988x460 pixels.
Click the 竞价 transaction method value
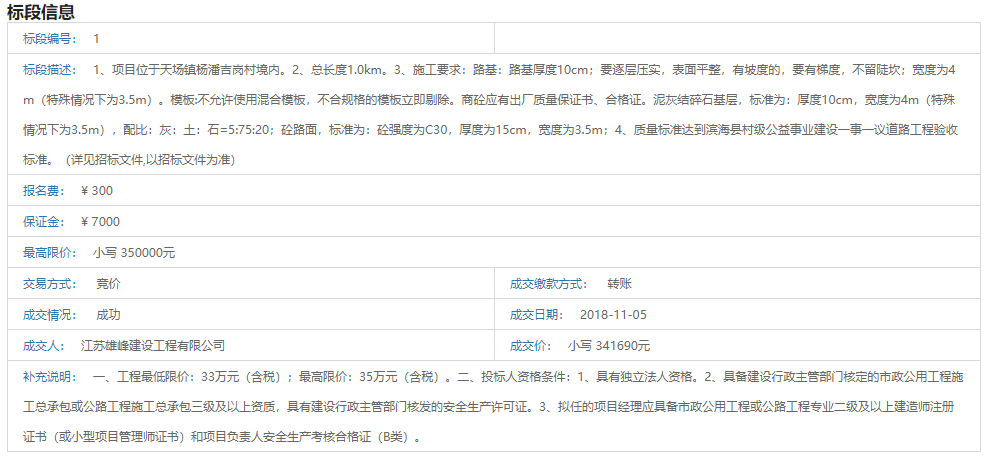click(108, 284)
